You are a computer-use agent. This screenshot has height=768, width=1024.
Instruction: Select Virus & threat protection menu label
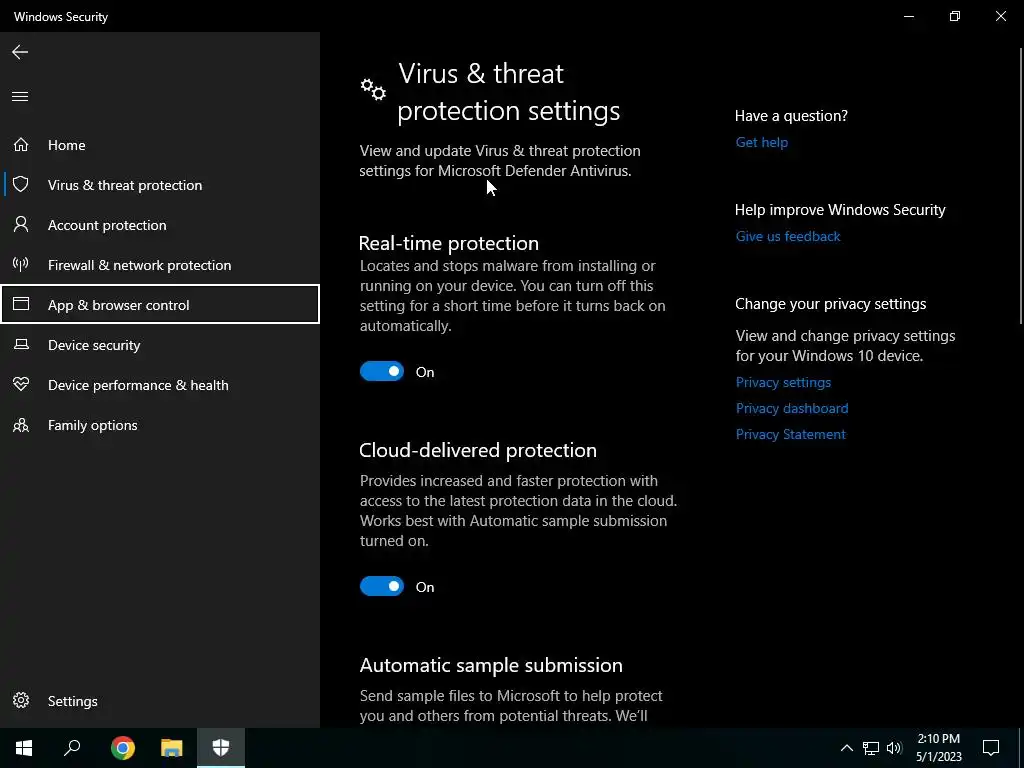pos(125,185)
